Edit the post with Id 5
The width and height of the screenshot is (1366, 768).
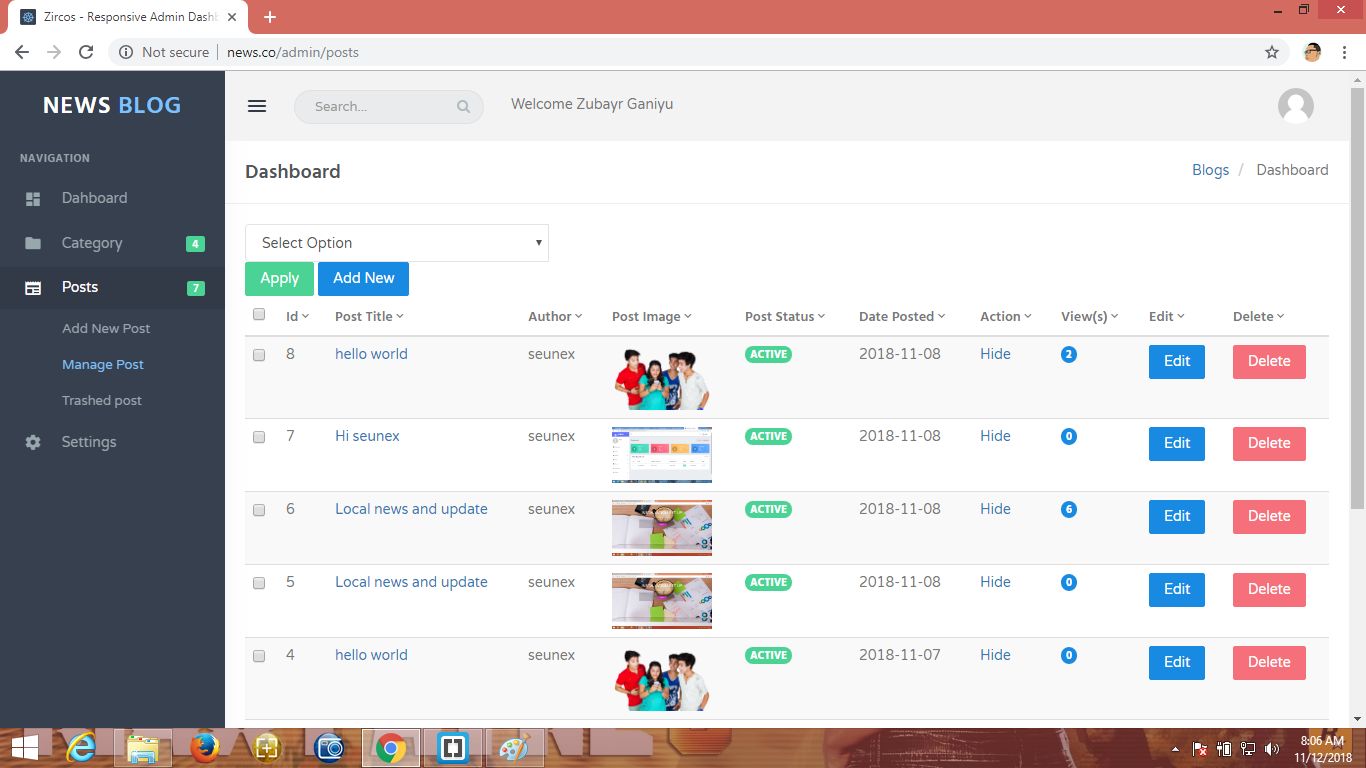[1177, 589]
